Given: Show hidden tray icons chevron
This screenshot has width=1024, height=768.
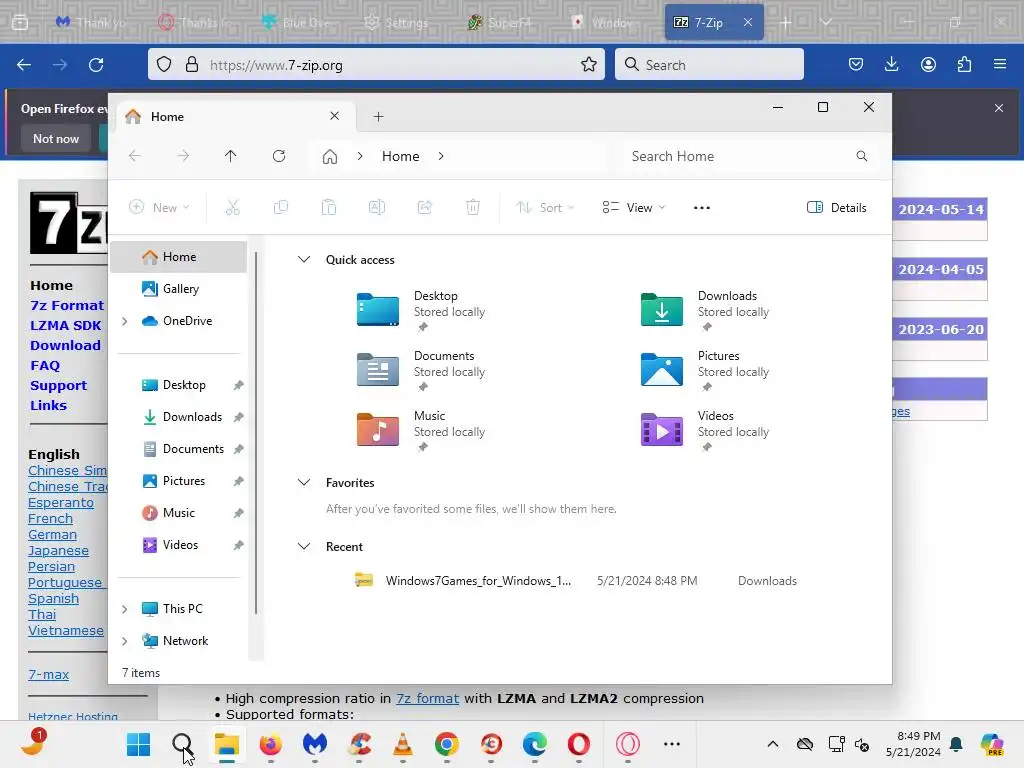Looking at the screenshot, I should pos(773,744).
